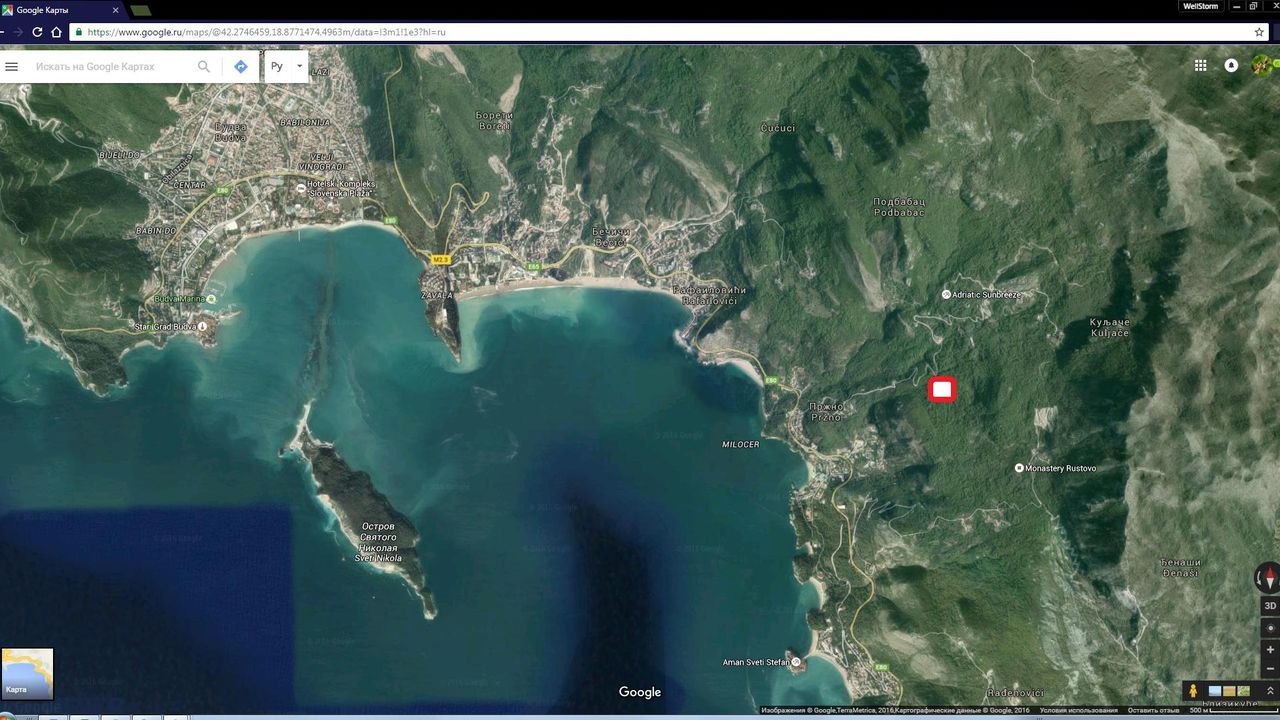
Task: Open the Google account avatar
Action: (x=1264, y=65)
